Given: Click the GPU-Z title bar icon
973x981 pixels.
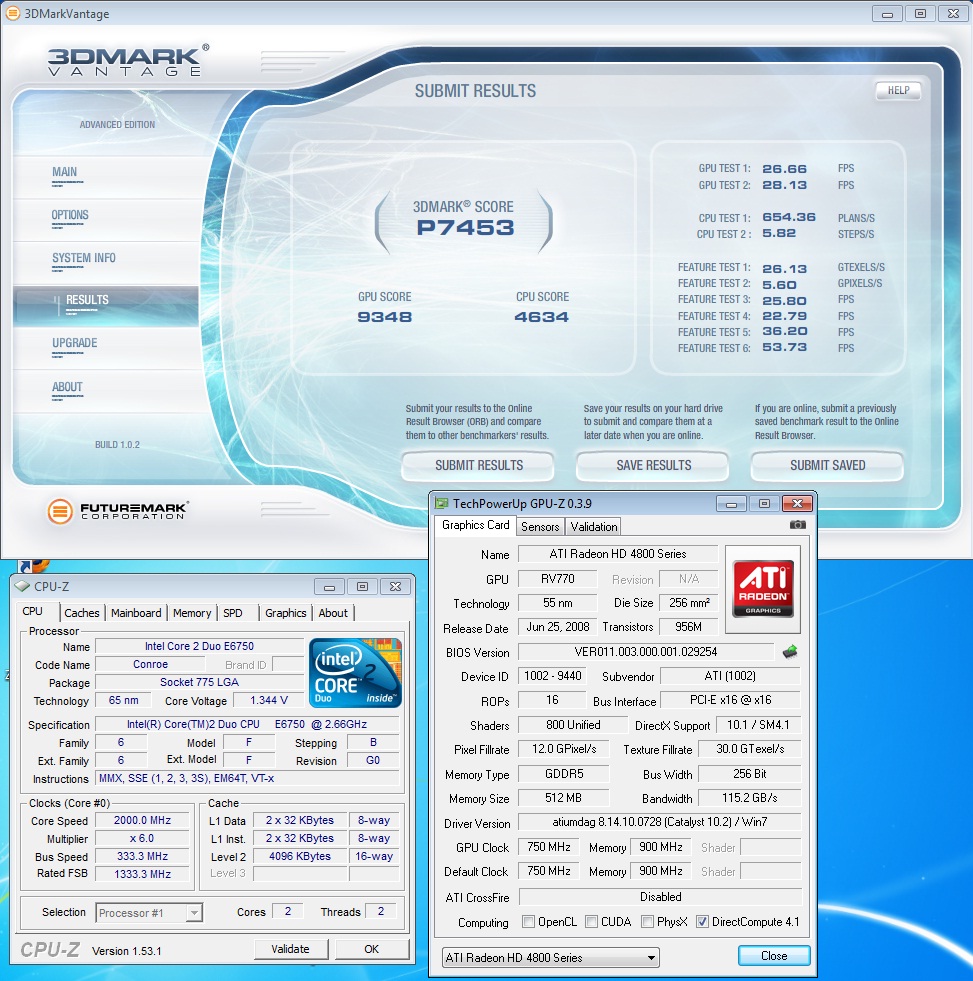Looking at the screenshot, I should click(442, 503).
